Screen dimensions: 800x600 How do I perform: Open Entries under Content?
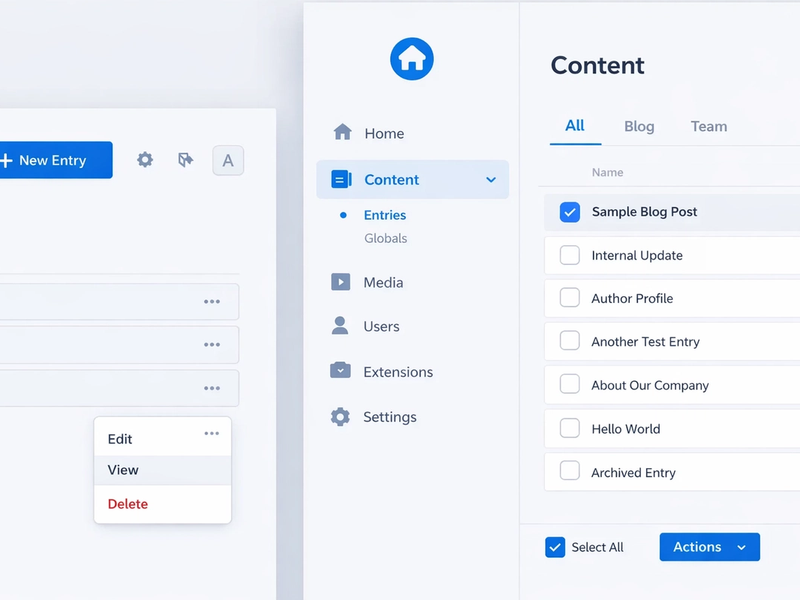coord(385,215)
